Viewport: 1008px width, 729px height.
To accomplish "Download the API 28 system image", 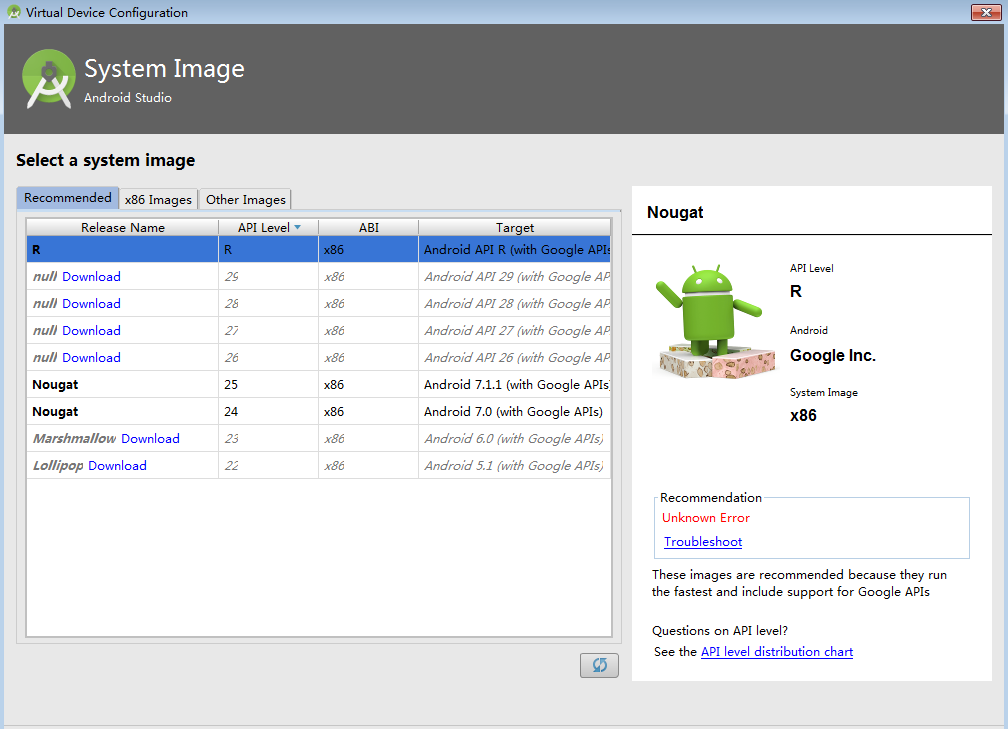I will 91,303.
